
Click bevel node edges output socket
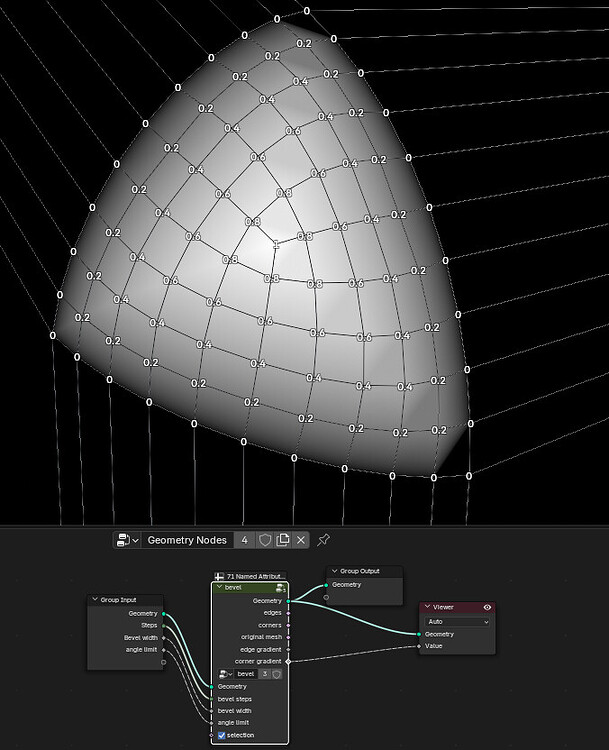coord(288,613)
